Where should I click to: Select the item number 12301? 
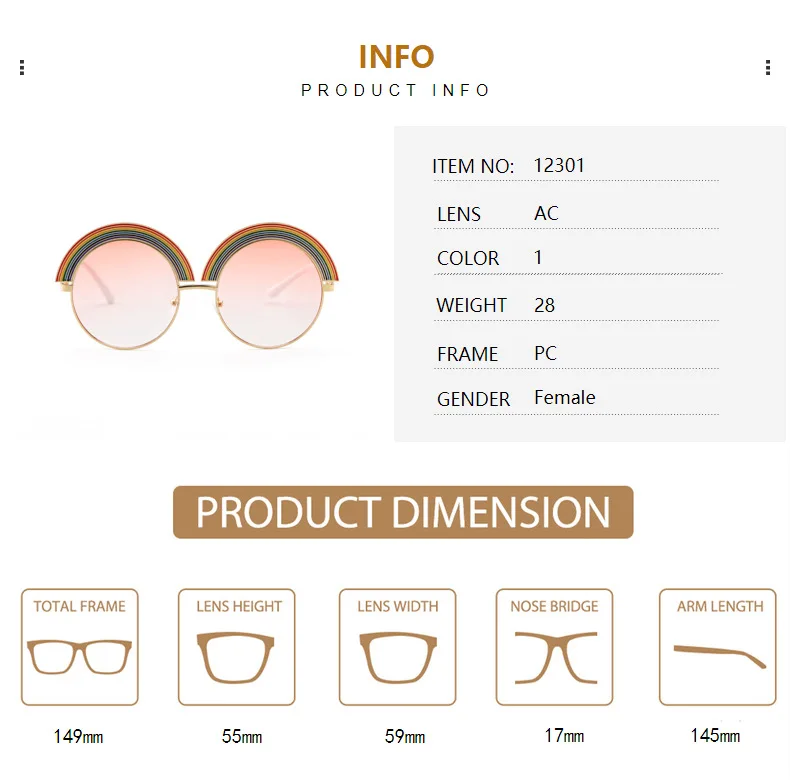559,165
